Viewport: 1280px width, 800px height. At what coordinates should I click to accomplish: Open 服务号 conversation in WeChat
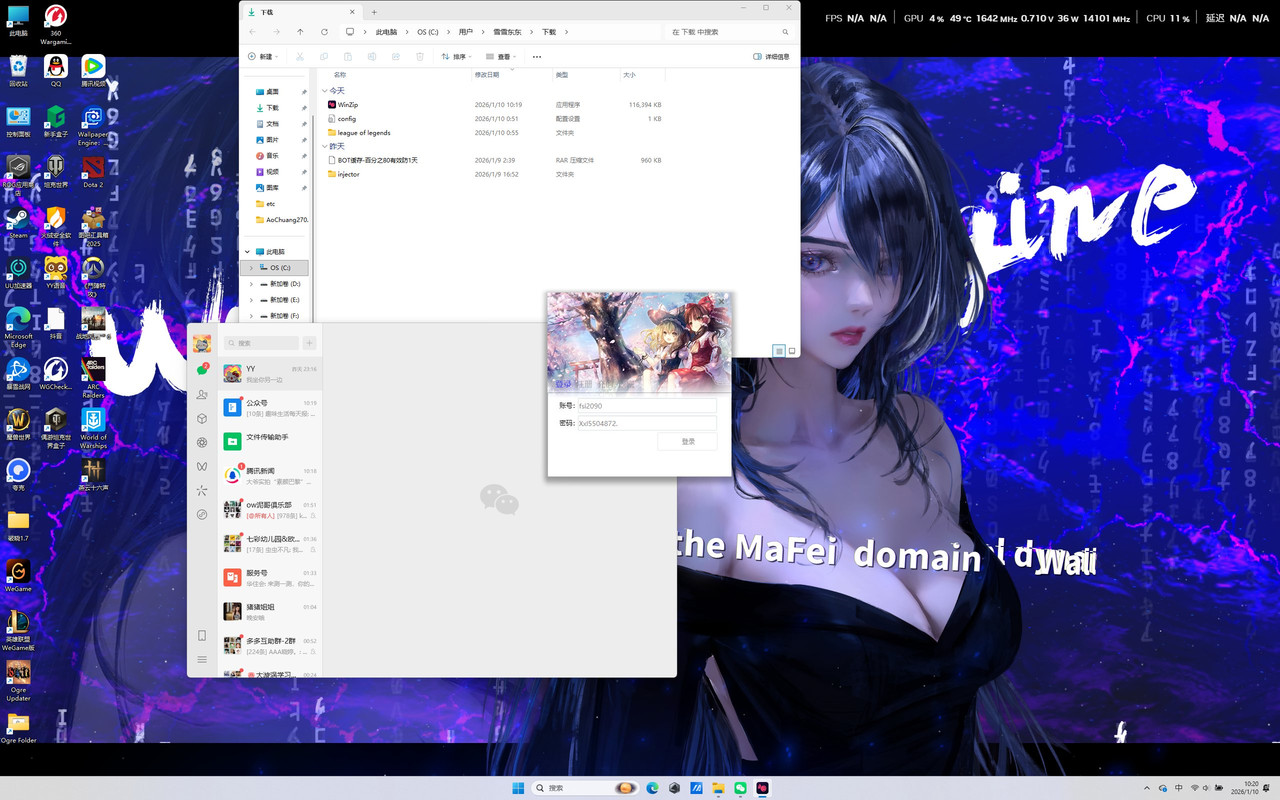tap(270, 577)
